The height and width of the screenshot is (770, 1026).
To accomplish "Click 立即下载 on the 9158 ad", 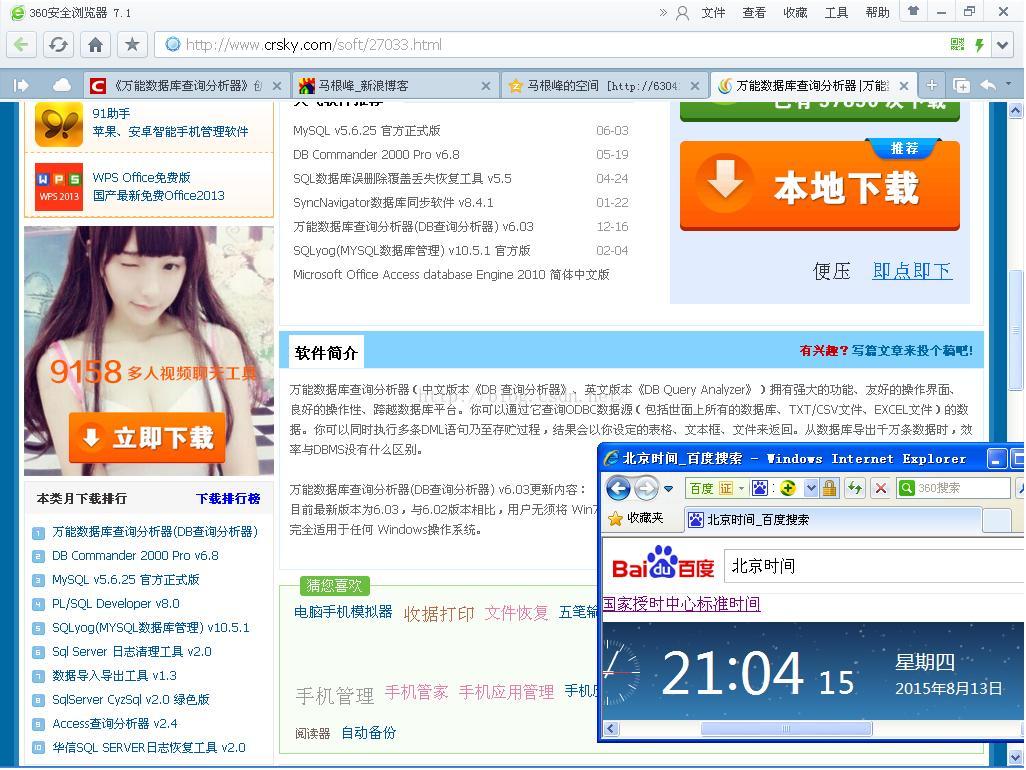I will tap(147, 438).
